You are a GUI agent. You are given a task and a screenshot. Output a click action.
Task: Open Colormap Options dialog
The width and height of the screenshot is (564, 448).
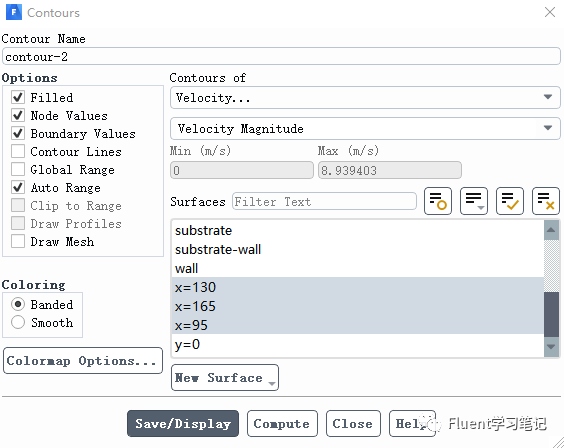point(83,361)
